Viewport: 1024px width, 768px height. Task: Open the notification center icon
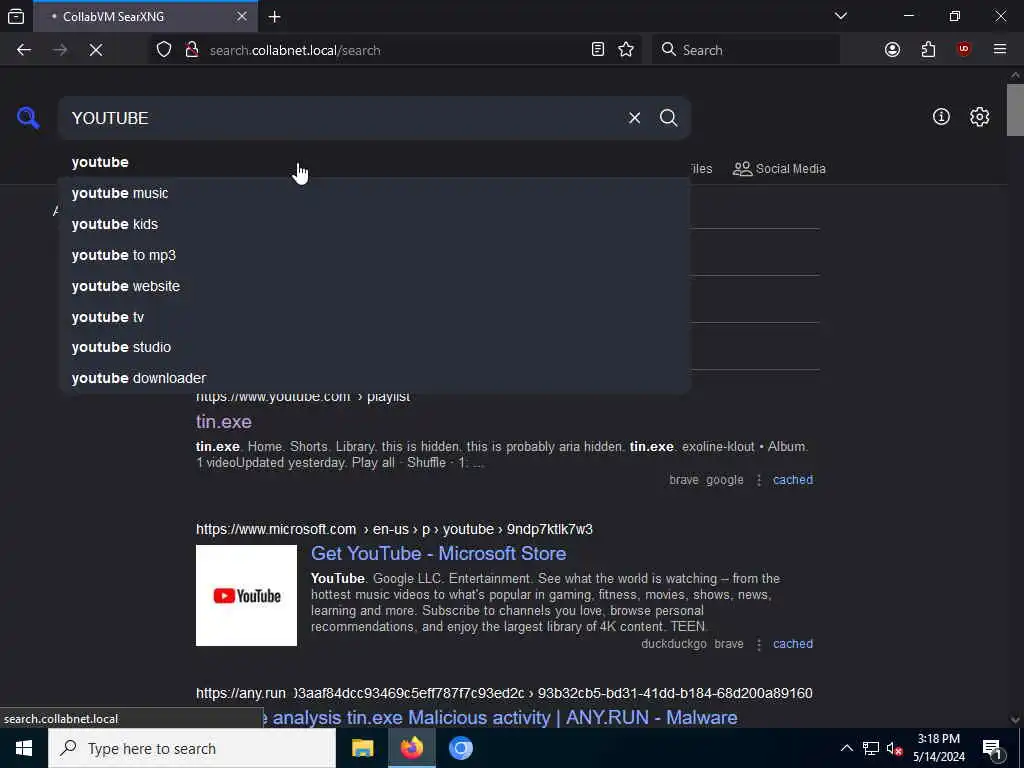coord(993,748)
